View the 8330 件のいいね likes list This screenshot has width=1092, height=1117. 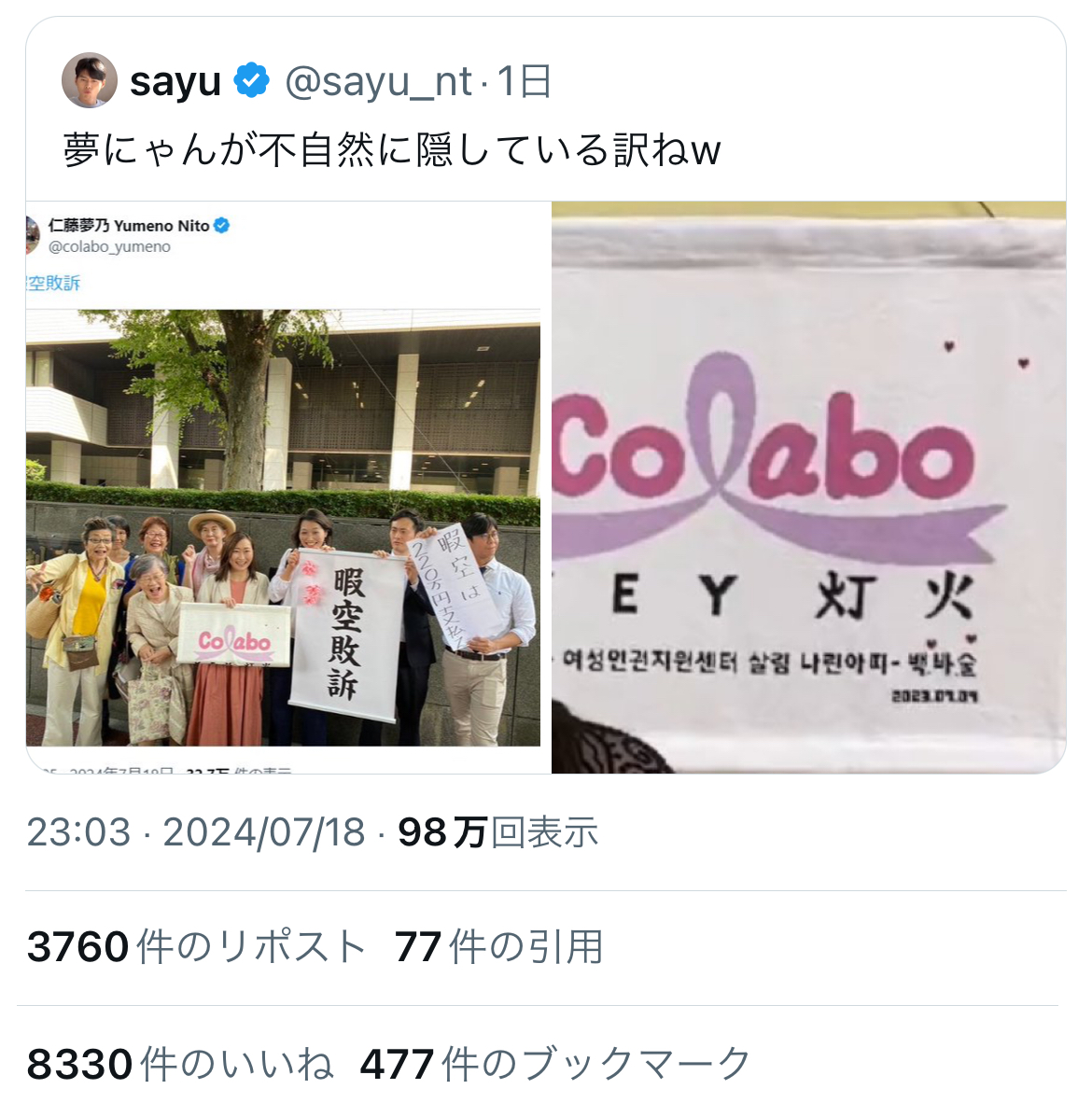(x=180, y=1064)
